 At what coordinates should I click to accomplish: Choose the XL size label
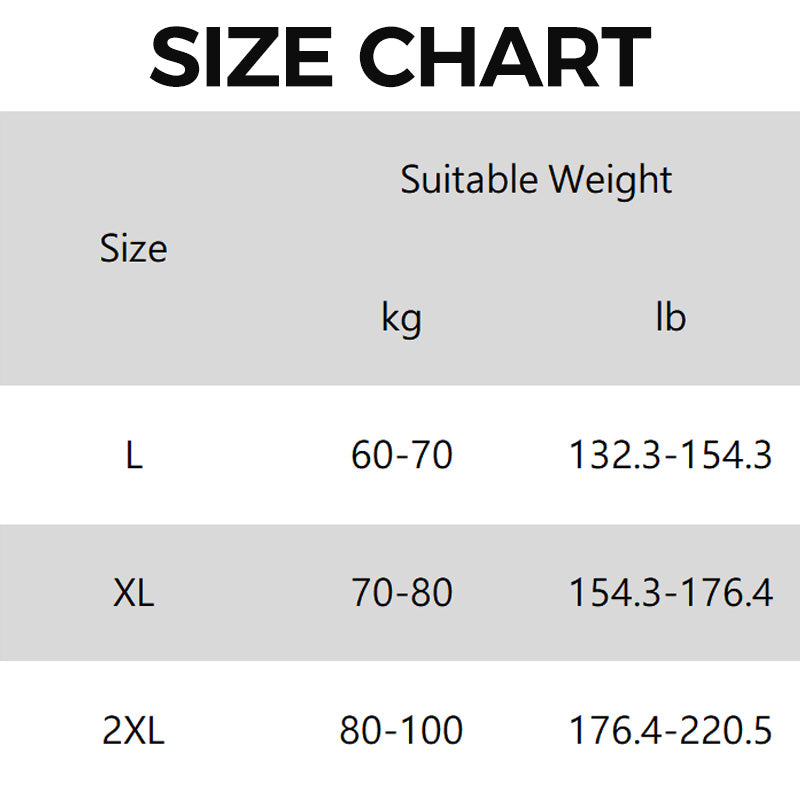click(134, 594)
